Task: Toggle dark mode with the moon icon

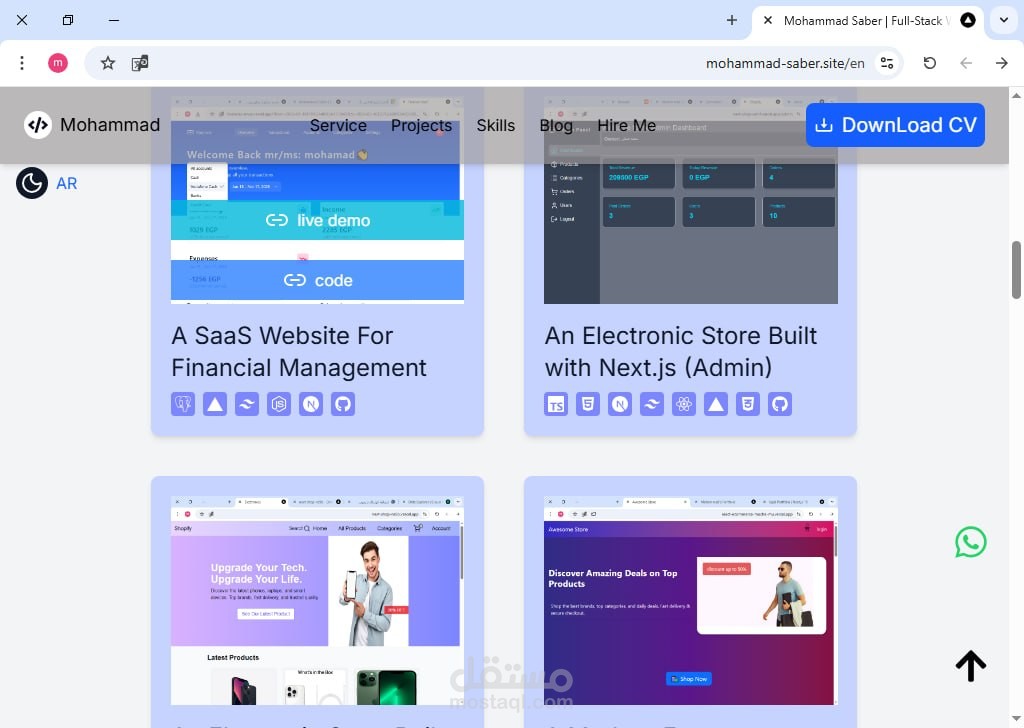Action: tap(32, 183)
